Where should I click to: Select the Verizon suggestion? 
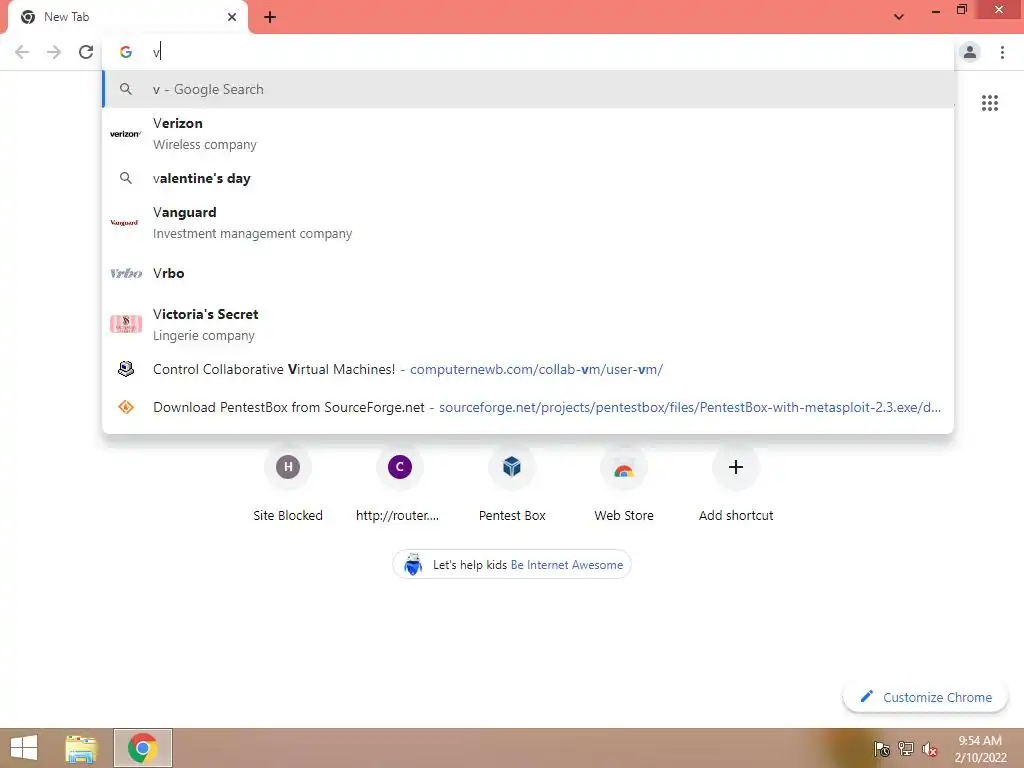[528, 134]
